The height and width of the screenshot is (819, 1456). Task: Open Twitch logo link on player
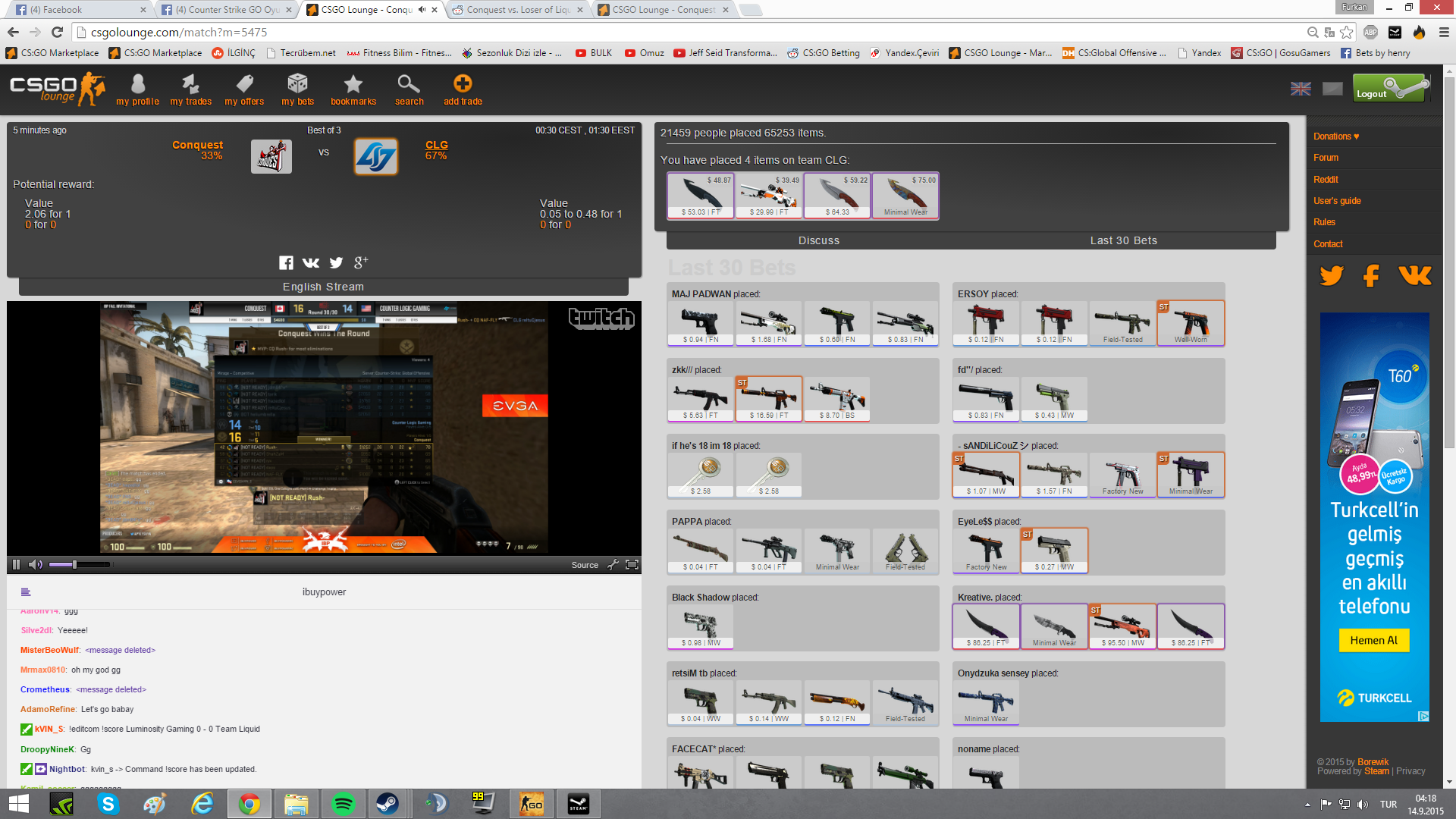pyautogui.click(x=601, y=318)
